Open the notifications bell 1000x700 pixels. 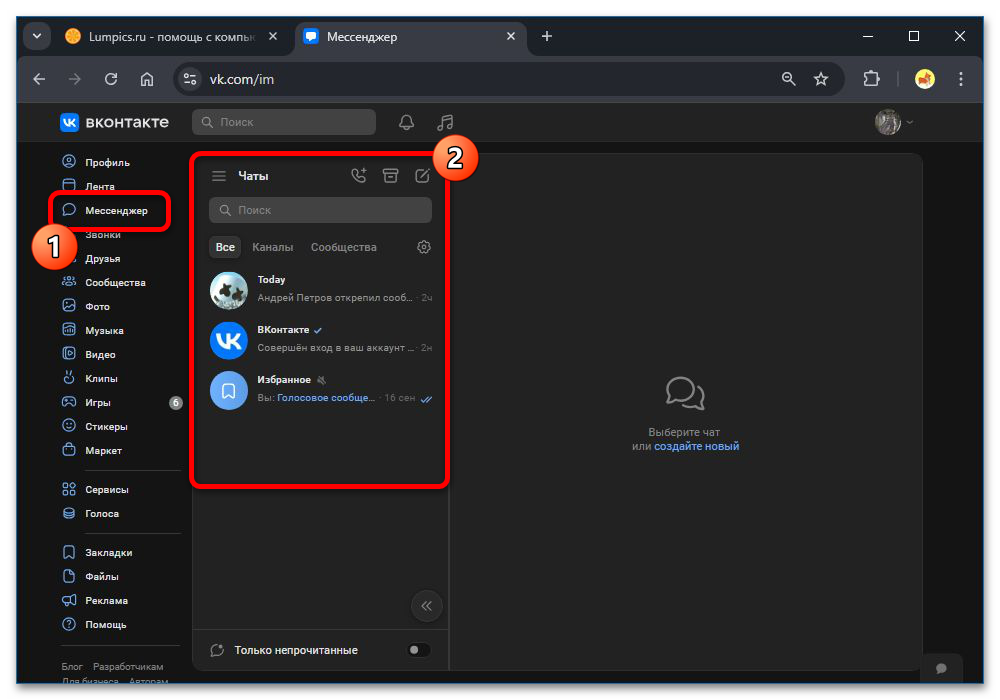[406, 122]
